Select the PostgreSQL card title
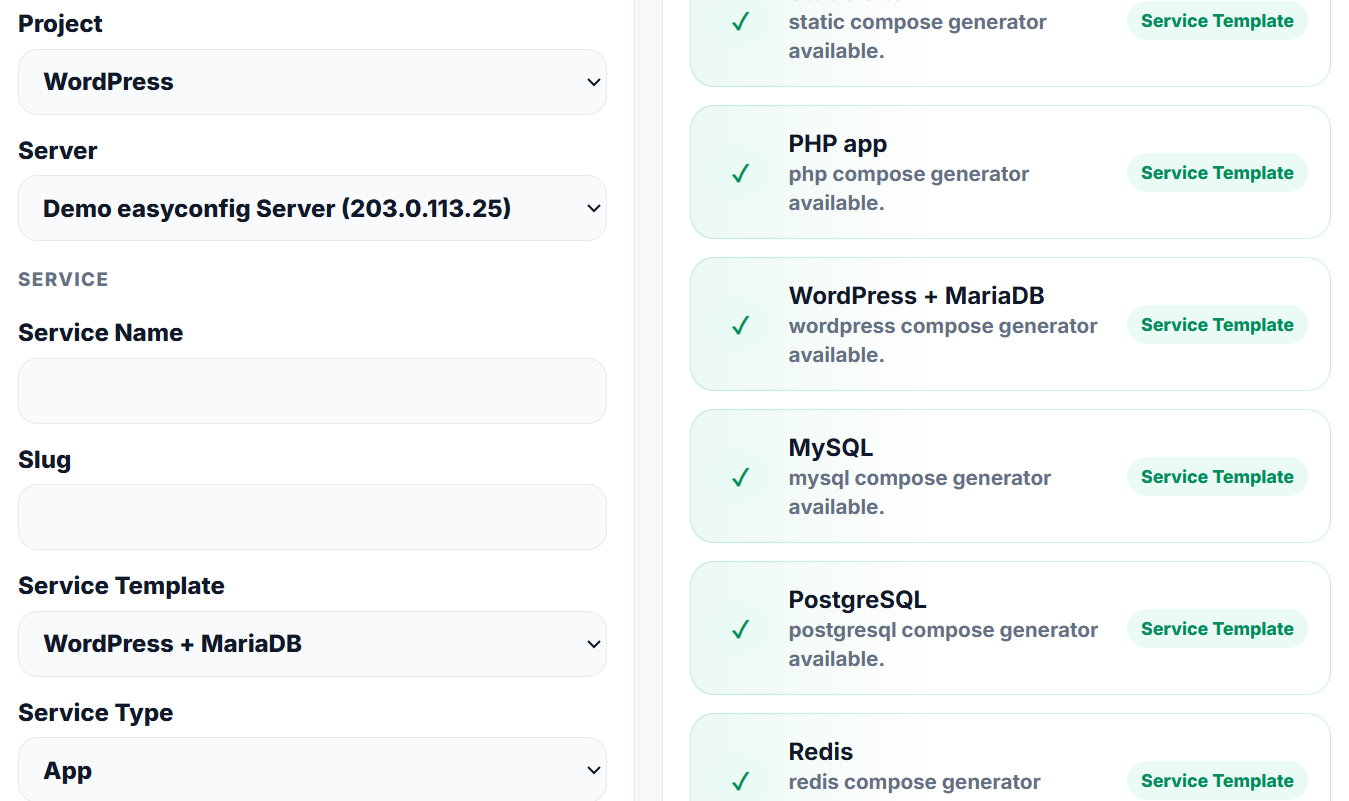The height and width of the screenshot is (801, 1349). pyautogui.click(x=858, y=600)
